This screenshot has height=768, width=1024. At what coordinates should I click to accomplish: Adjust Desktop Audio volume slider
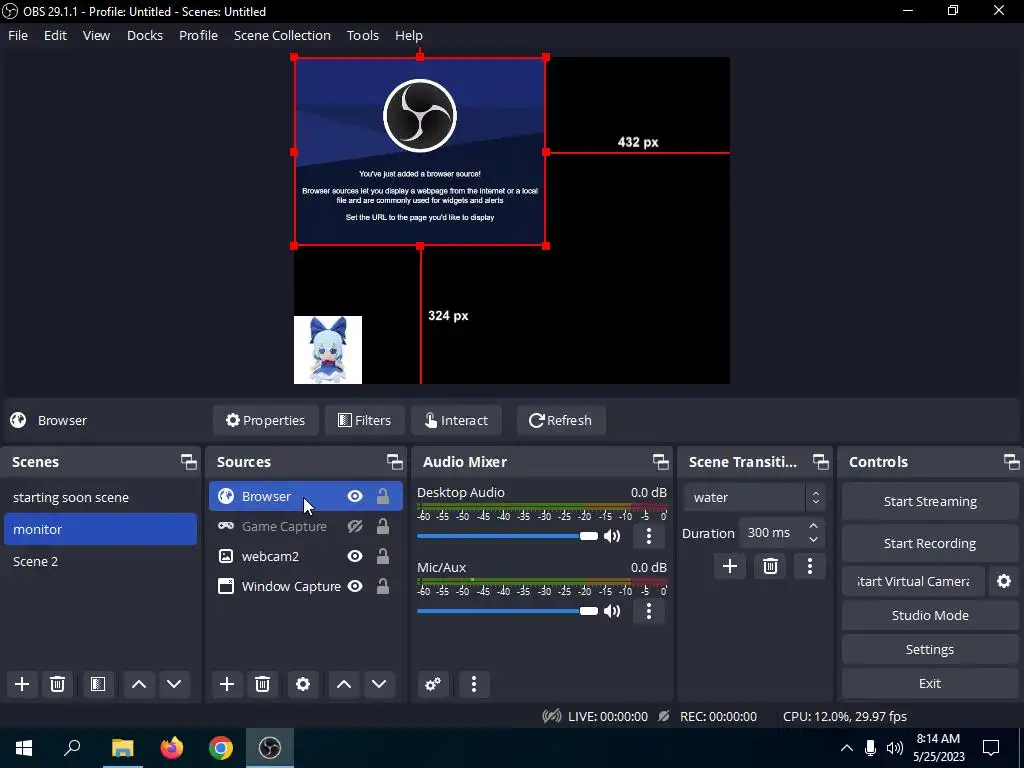tap(507, 536)
